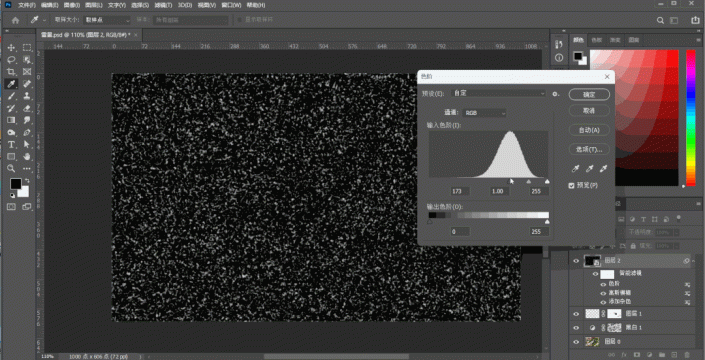
Task: Select the Zoom tool
Action: coord(12,169)
